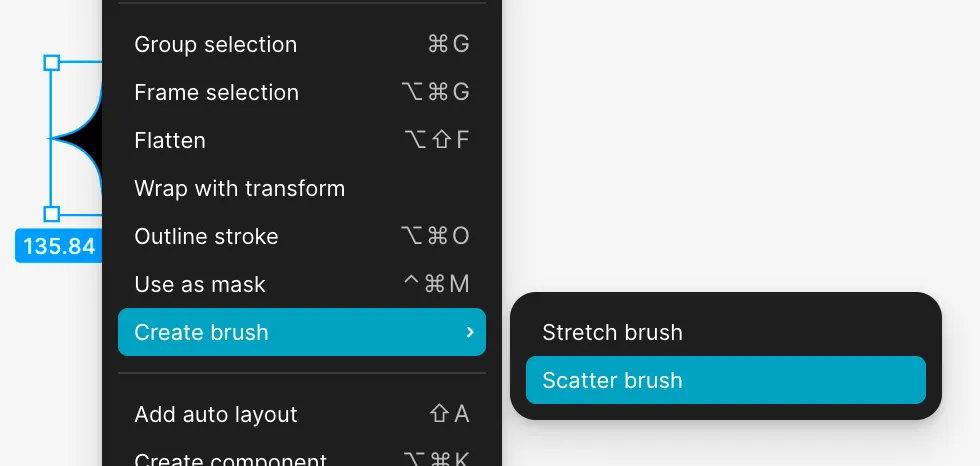The width and height of the screenshot is (980, 466).
Task: Click the black curved shape on canvas
Action: [92, 138]
